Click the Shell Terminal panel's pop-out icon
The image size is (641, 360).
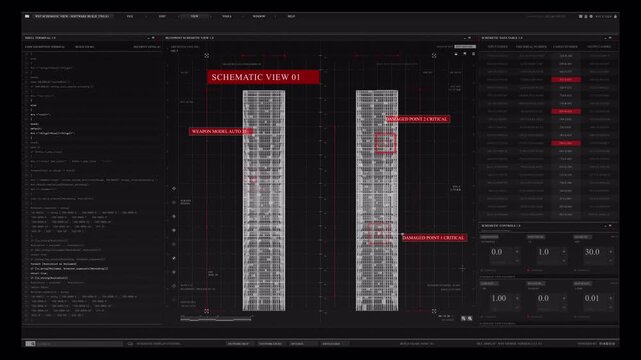pyautogui.click(x=153, y=38)
